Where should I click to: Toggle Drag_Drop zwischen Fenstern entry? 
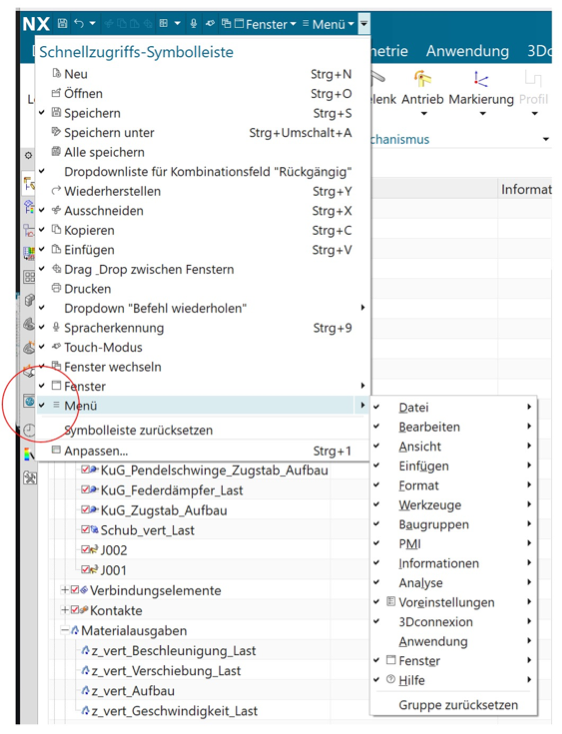click(x=203, y=270)
